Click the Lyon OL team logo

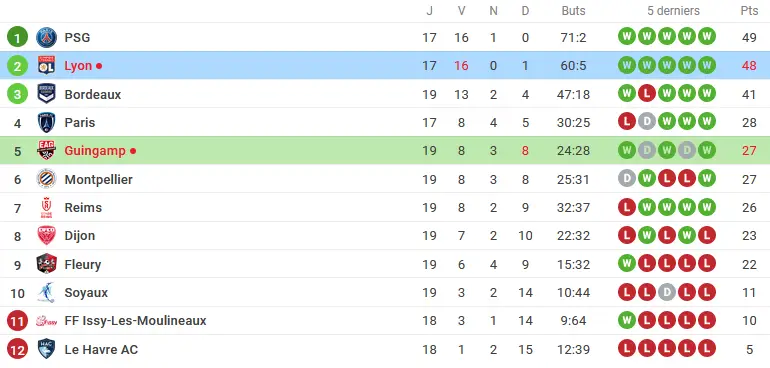coord(46,65)
